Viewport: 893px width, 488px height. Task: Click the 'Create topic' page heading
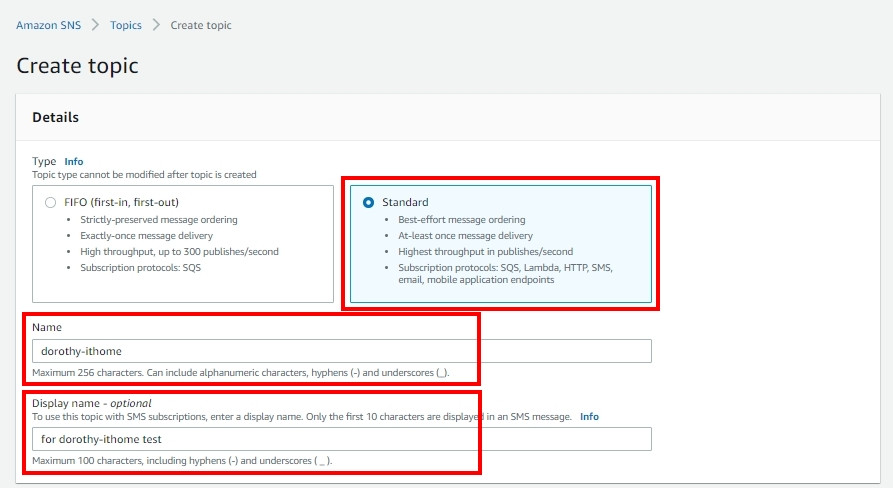click(77, 66)
